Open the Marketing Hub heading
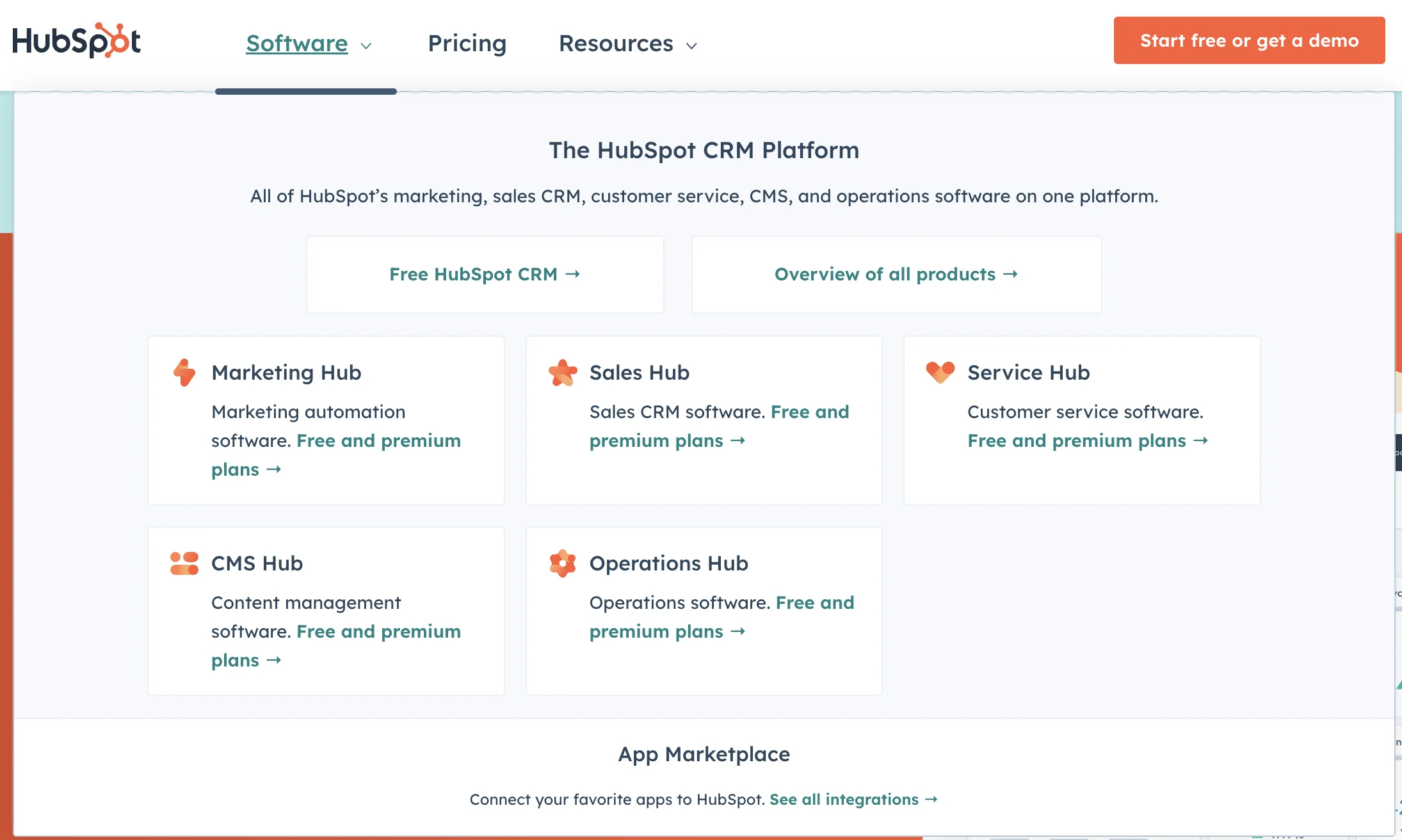Screen dimensions: 1402x840 coord(286,372)
